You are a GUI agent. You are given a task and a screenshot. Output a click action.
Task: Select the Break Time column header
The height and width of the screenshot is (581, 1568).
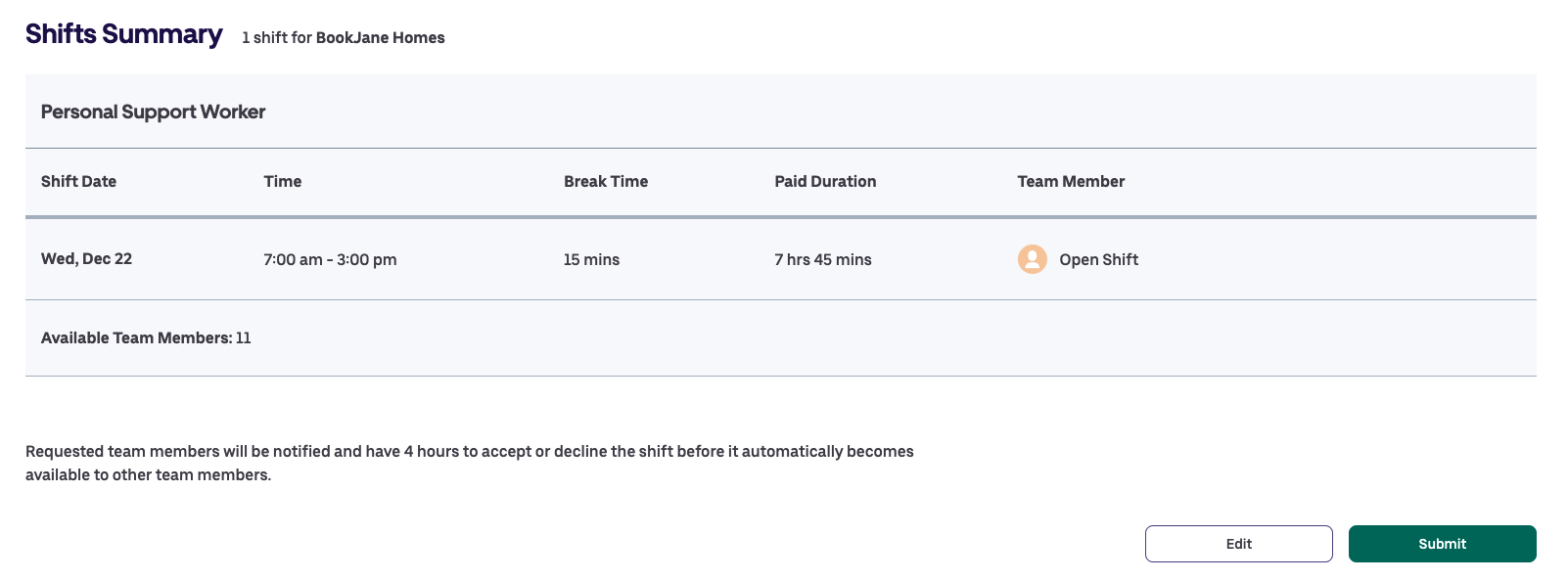(605, 182)
